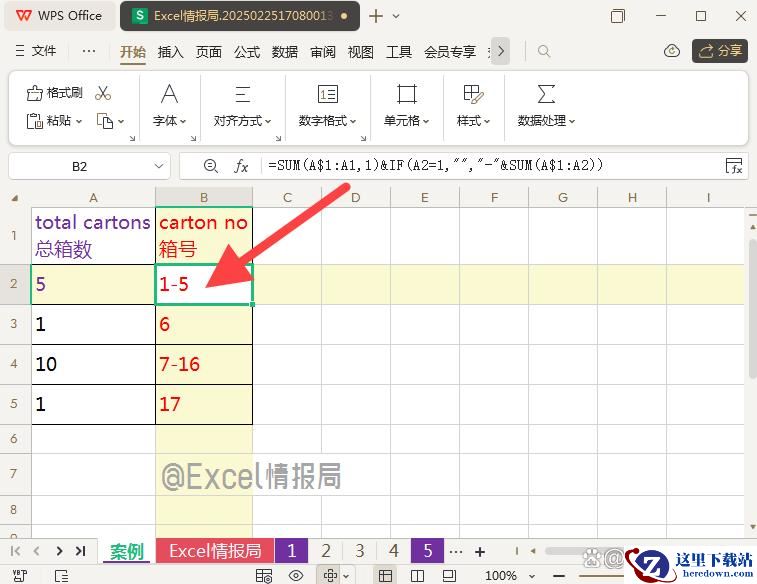Click the search magnifier in the menu bar
This screenshot has width=757, height=584.
[x=544, y=51]
